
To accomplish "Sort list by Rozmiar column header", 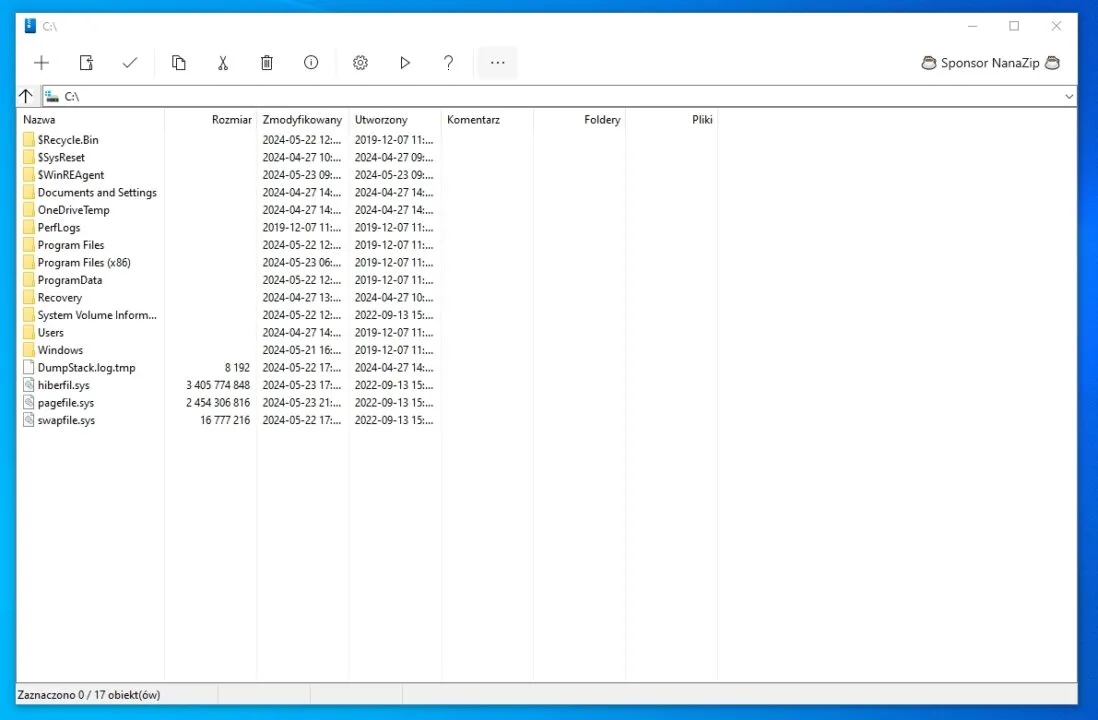I will point(231,120).
